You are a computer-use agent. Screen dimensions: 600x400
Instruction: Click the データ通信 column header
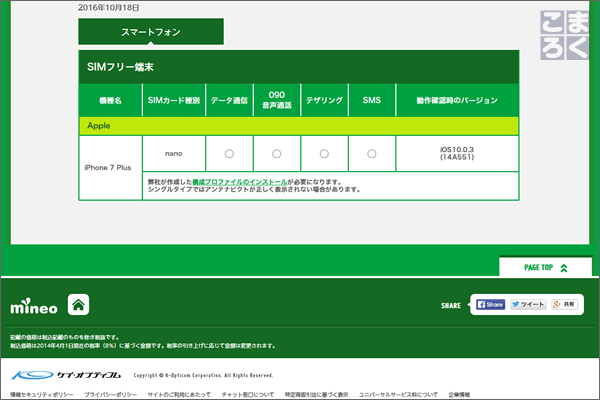[229, 100]
